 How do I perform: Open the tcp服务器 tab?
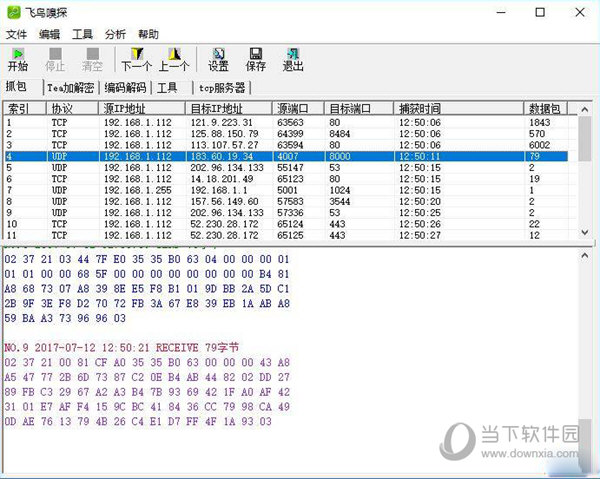click(x=222, y=88)
